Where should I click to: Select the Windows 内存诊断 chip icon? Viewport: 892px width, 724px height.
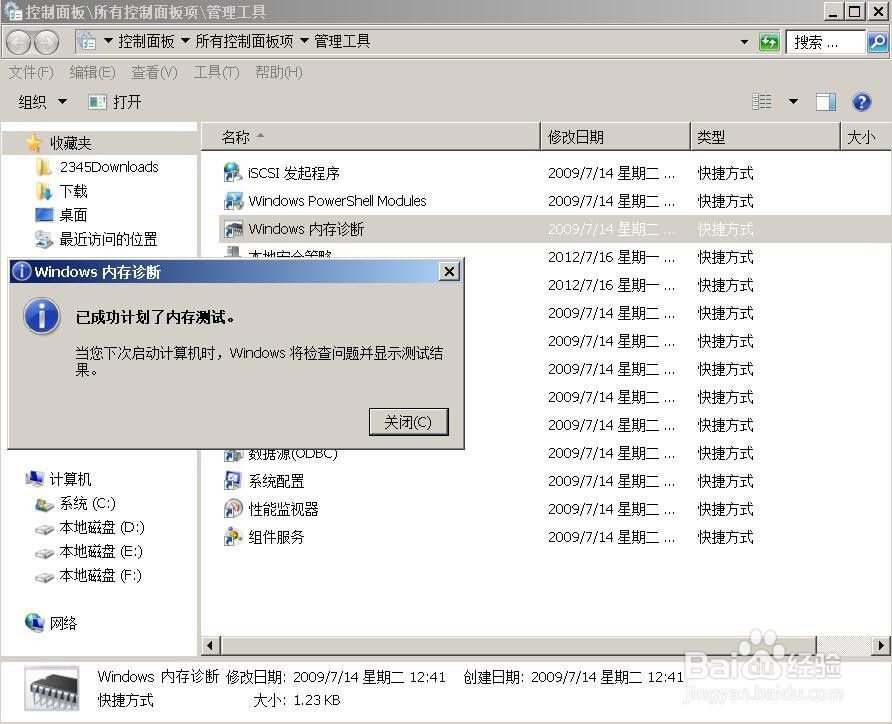coord(233,229)
